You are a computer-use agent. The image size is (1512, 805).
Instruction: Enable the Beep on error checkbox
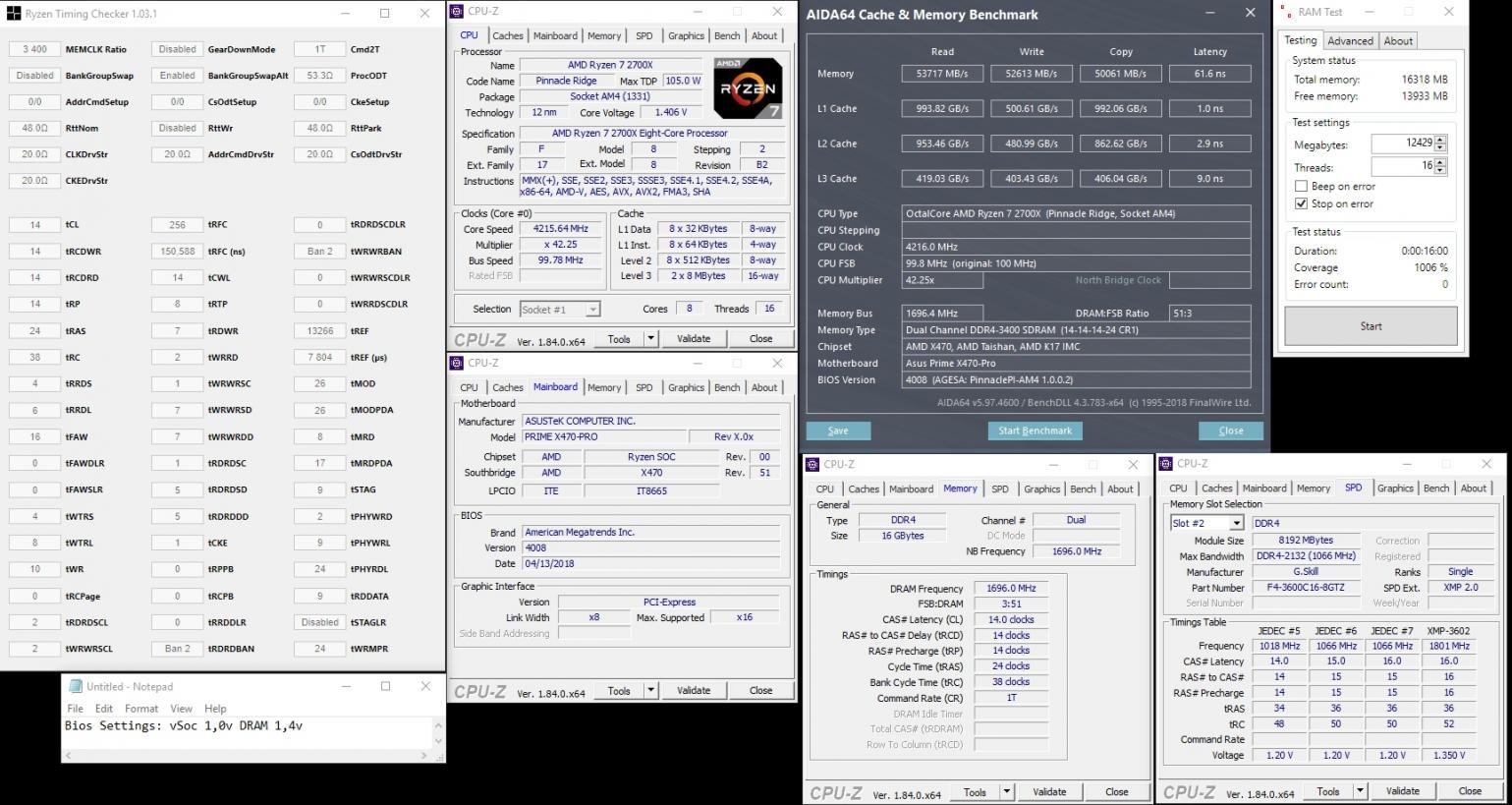[x=1301, y=186]
